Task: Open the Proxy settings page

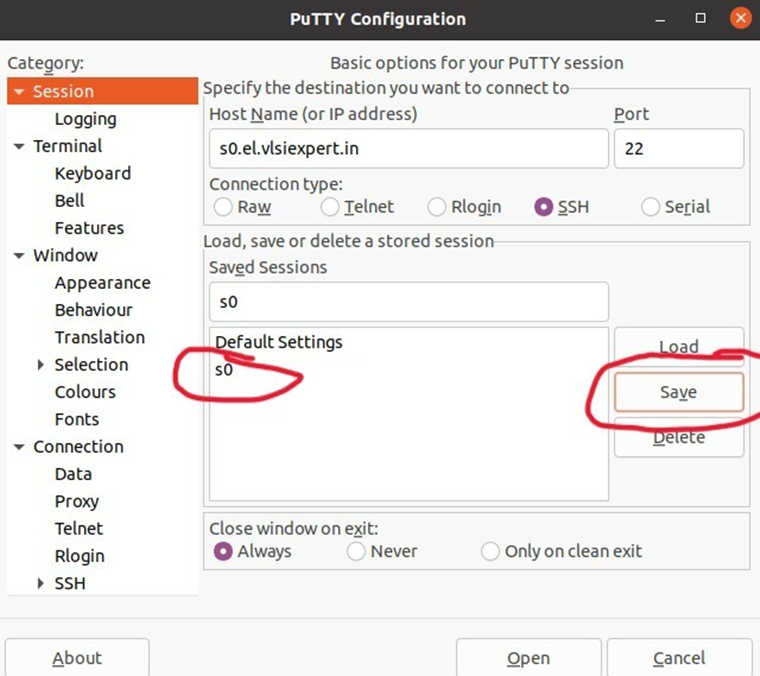Action: click(77, 502)
